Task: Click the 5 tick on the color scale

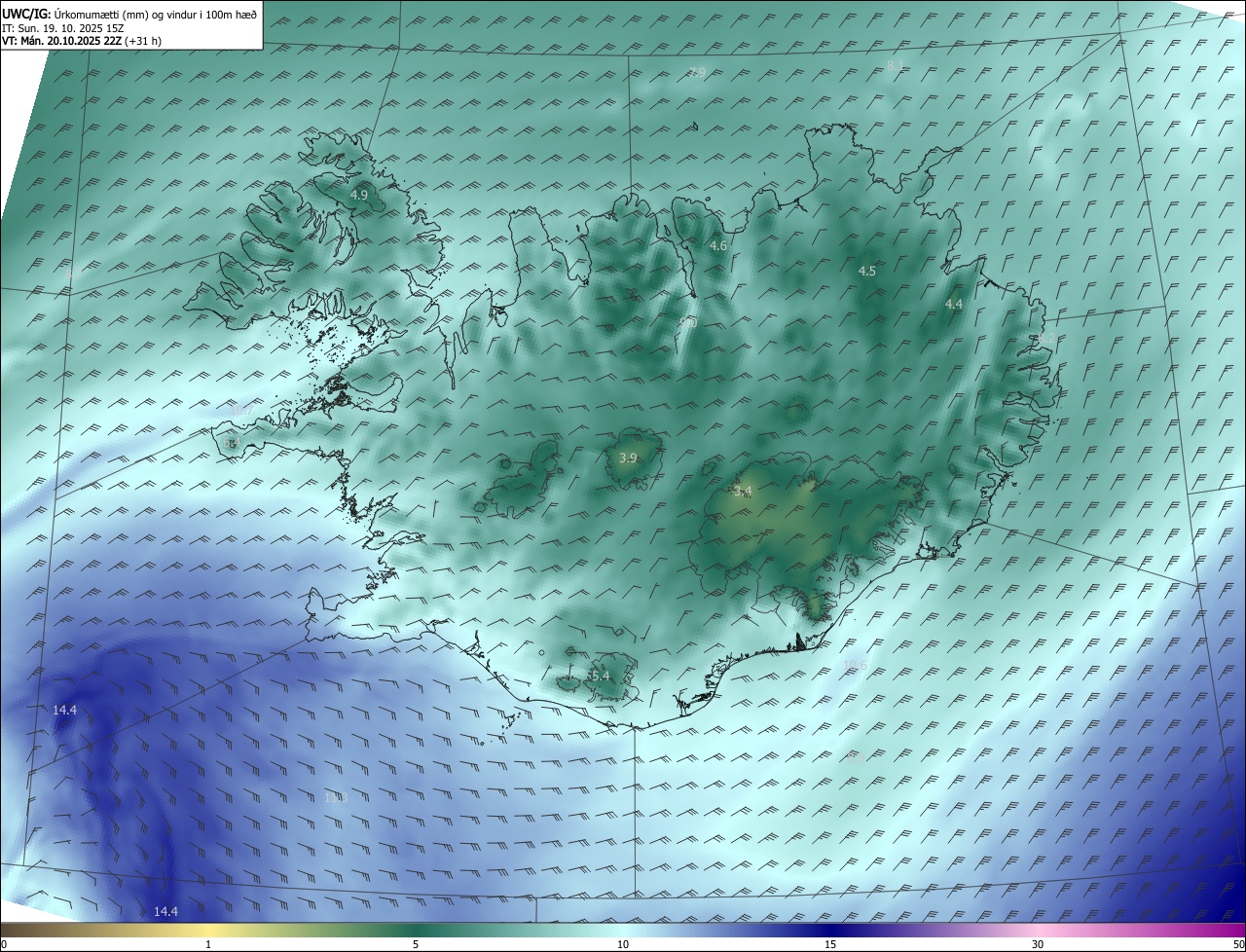Action: click(x=416, y=944)
